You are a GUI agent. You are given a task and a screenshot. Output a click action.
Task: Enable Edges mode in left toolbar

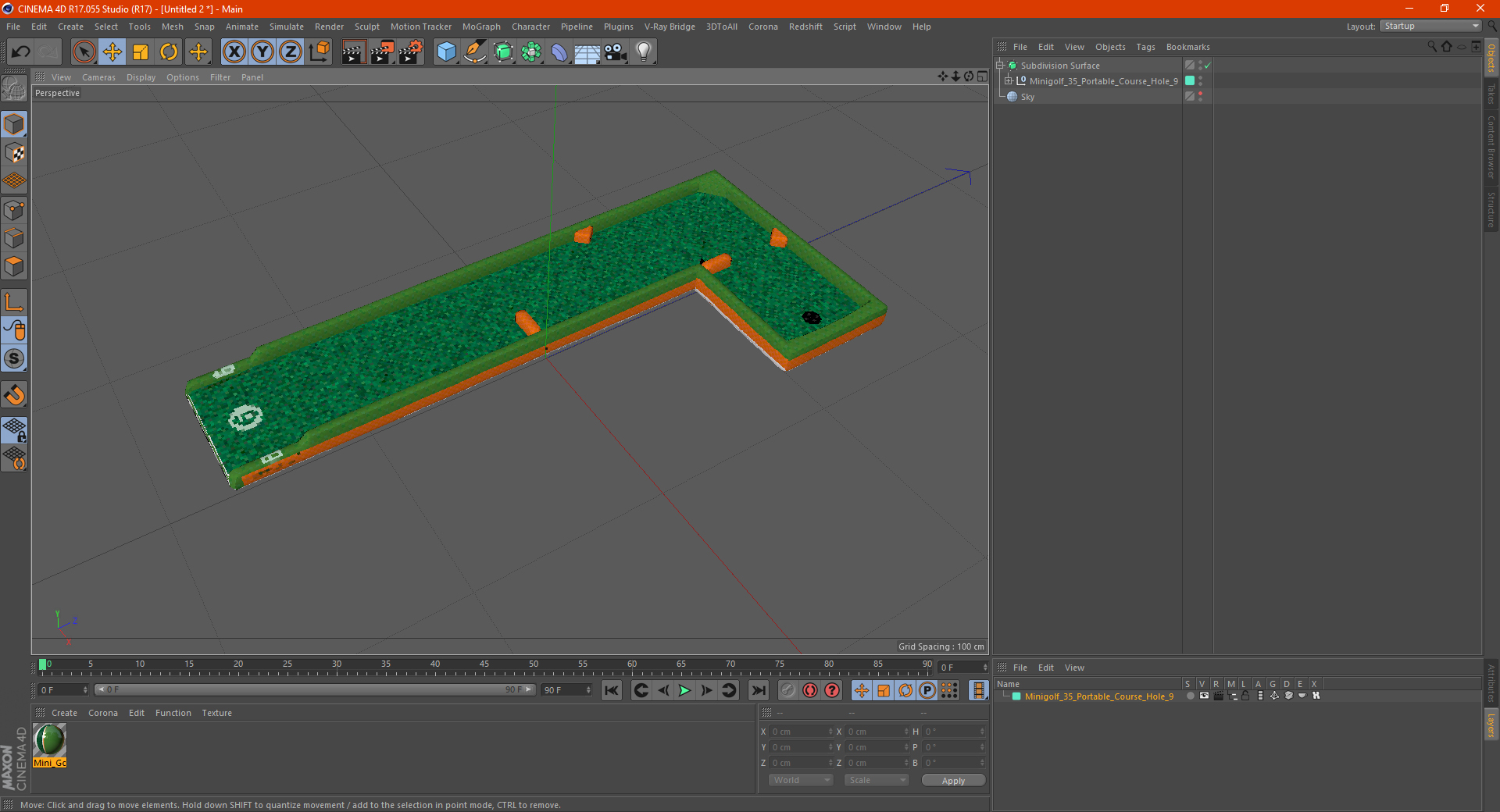14,238
